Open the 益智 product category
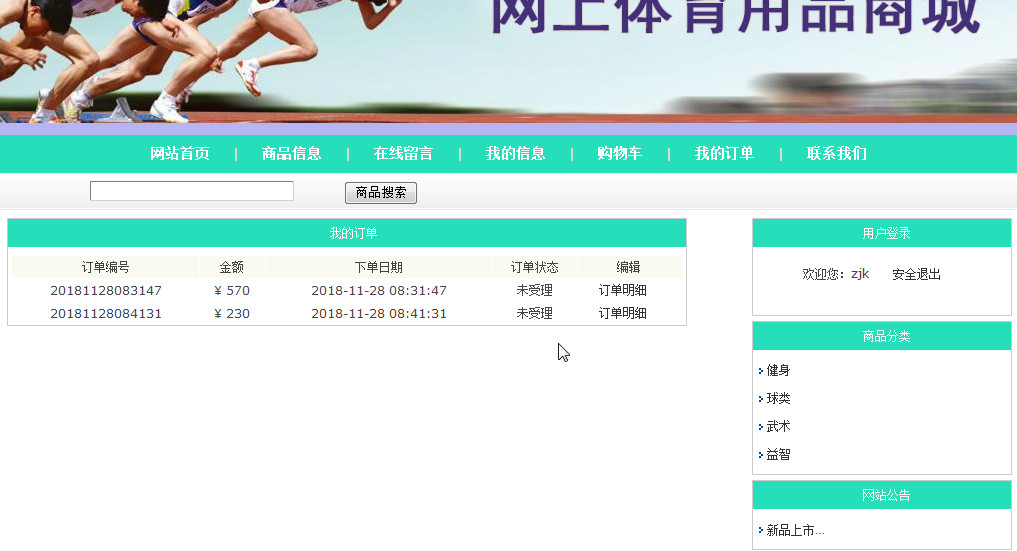 point(778,454)
